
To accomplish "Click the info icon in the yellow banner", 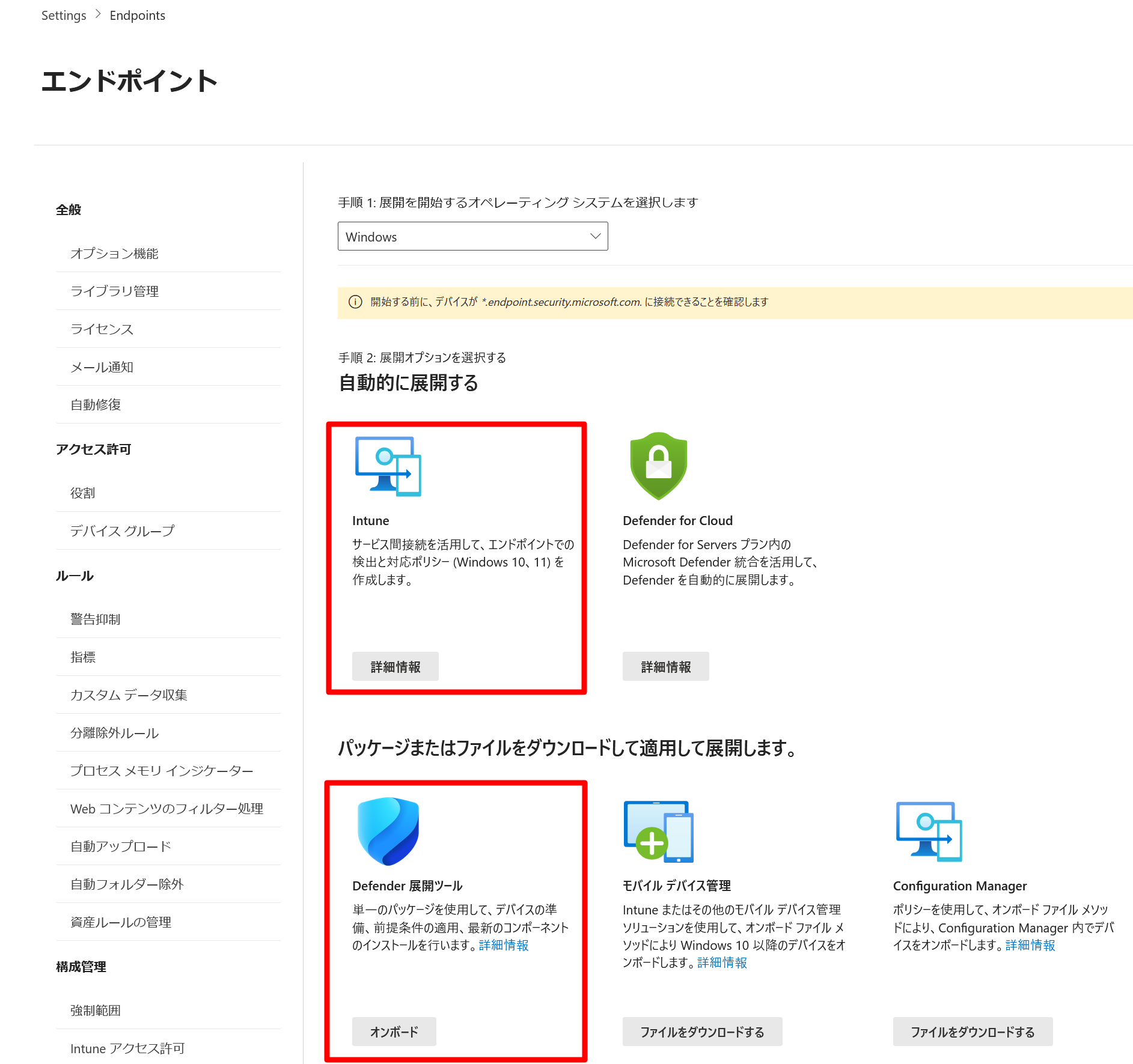I will coord(355,302).
